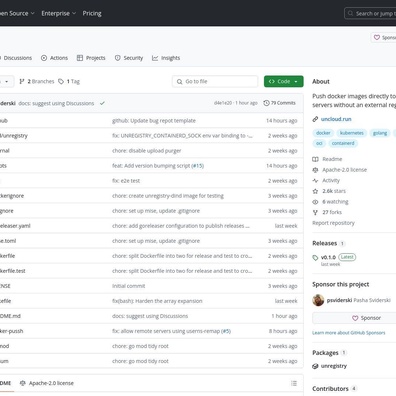Open first 'chore: go mod tidy root' commit

tap(140, 346)
